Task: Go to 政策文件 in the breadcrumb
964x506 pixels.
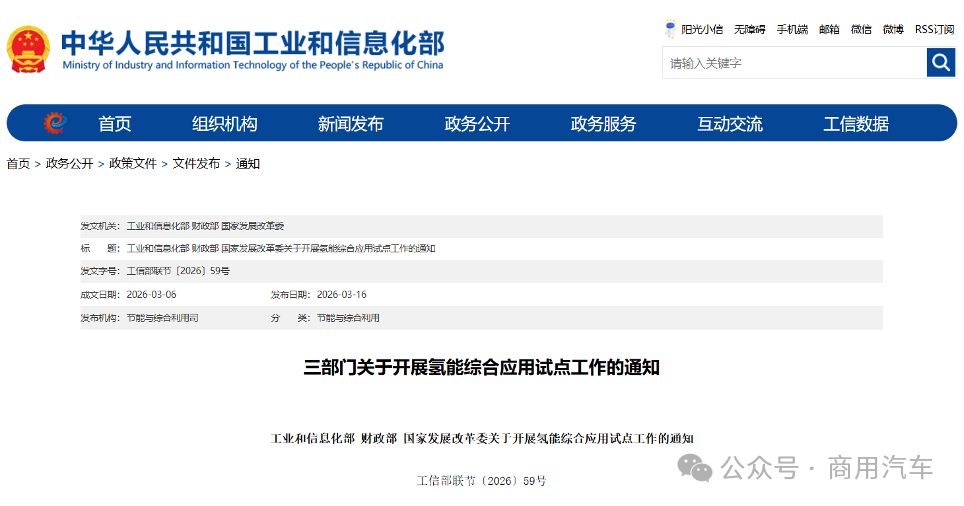Action: pyautogui.click(x=133, y=164)
